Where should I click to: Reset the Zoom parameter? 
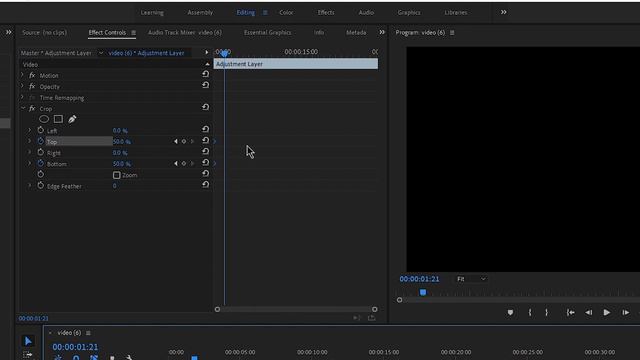click(205, 173)
